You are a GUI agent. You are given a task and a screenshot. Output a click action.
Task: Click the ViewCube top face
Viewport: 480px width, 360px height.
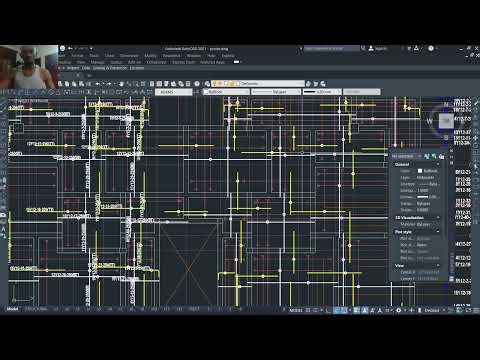pos(446,121)
